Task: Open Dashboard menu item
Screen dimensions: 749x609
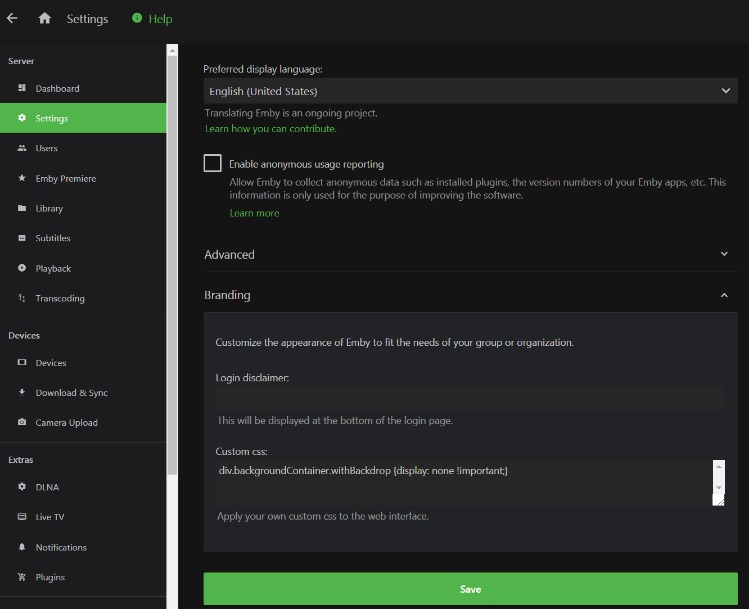Action: tap(83, 88)
